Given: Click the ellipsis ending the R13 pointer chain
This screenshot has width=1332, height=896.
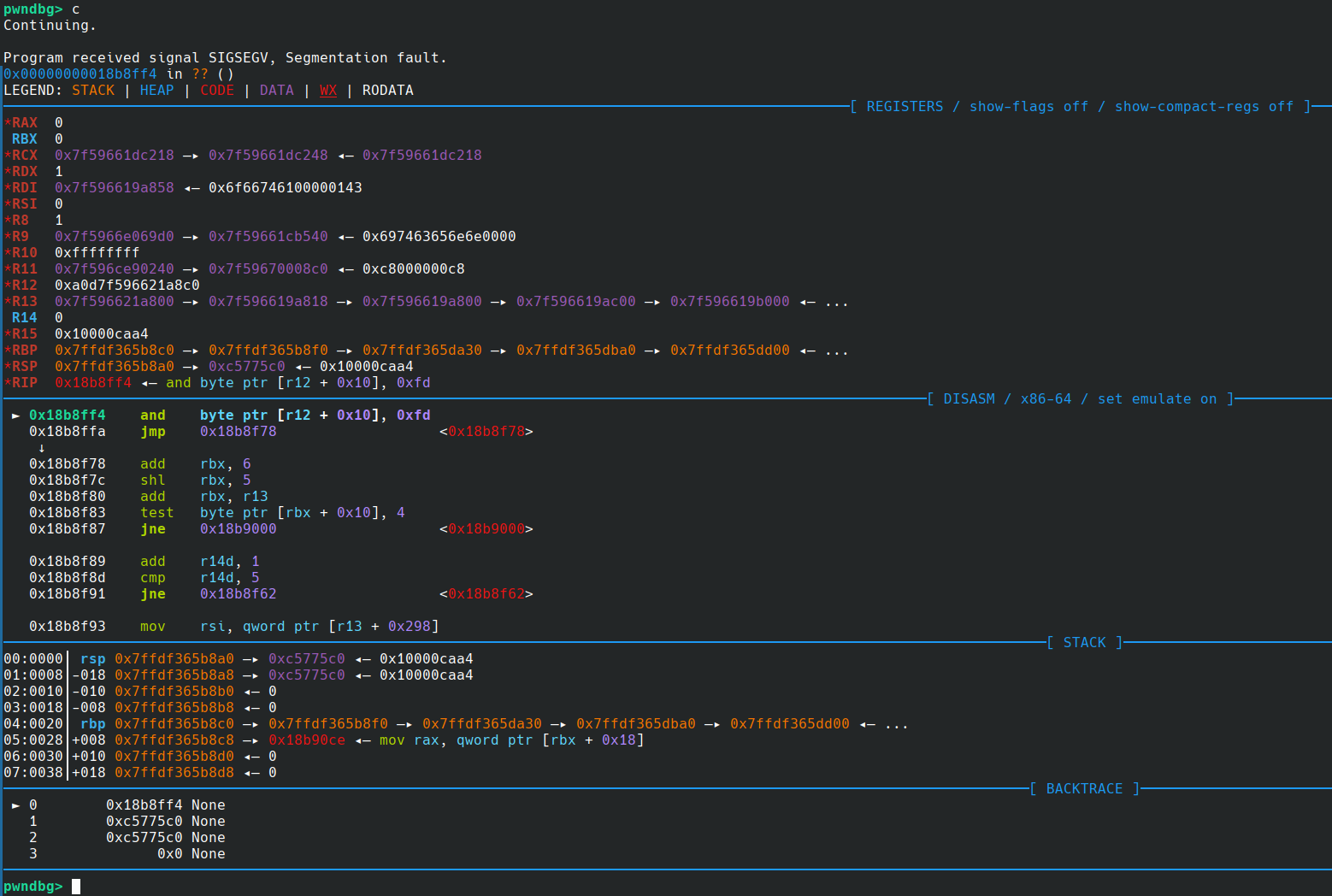Looking at the screenshot, I should (836, 302).
